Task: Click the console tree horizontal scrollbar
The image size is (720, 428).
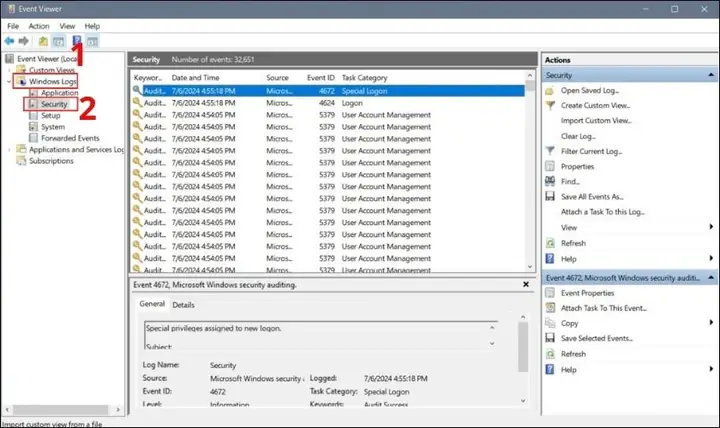Action: [x=62, y=410]
